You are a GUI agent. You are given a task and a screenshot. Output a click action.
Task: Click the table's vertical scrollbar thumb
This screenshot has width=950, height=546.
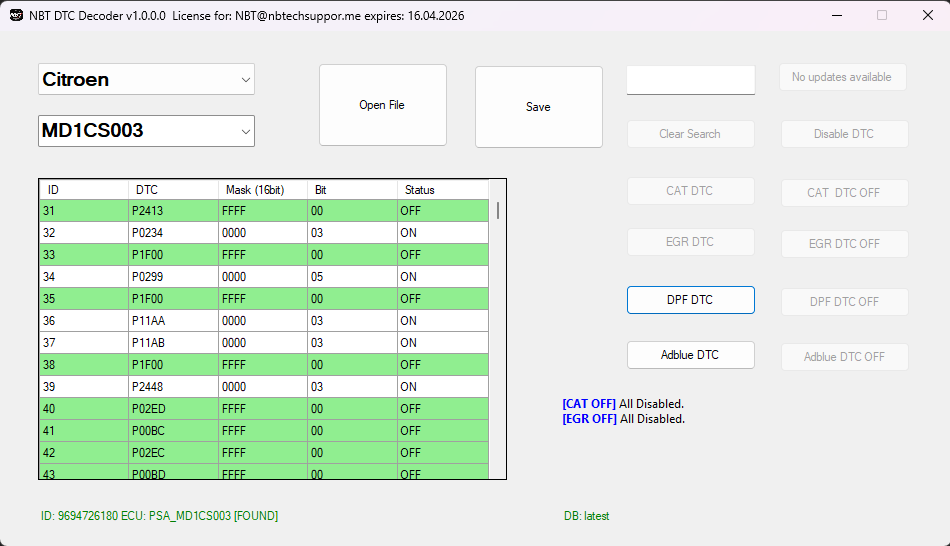498,210
